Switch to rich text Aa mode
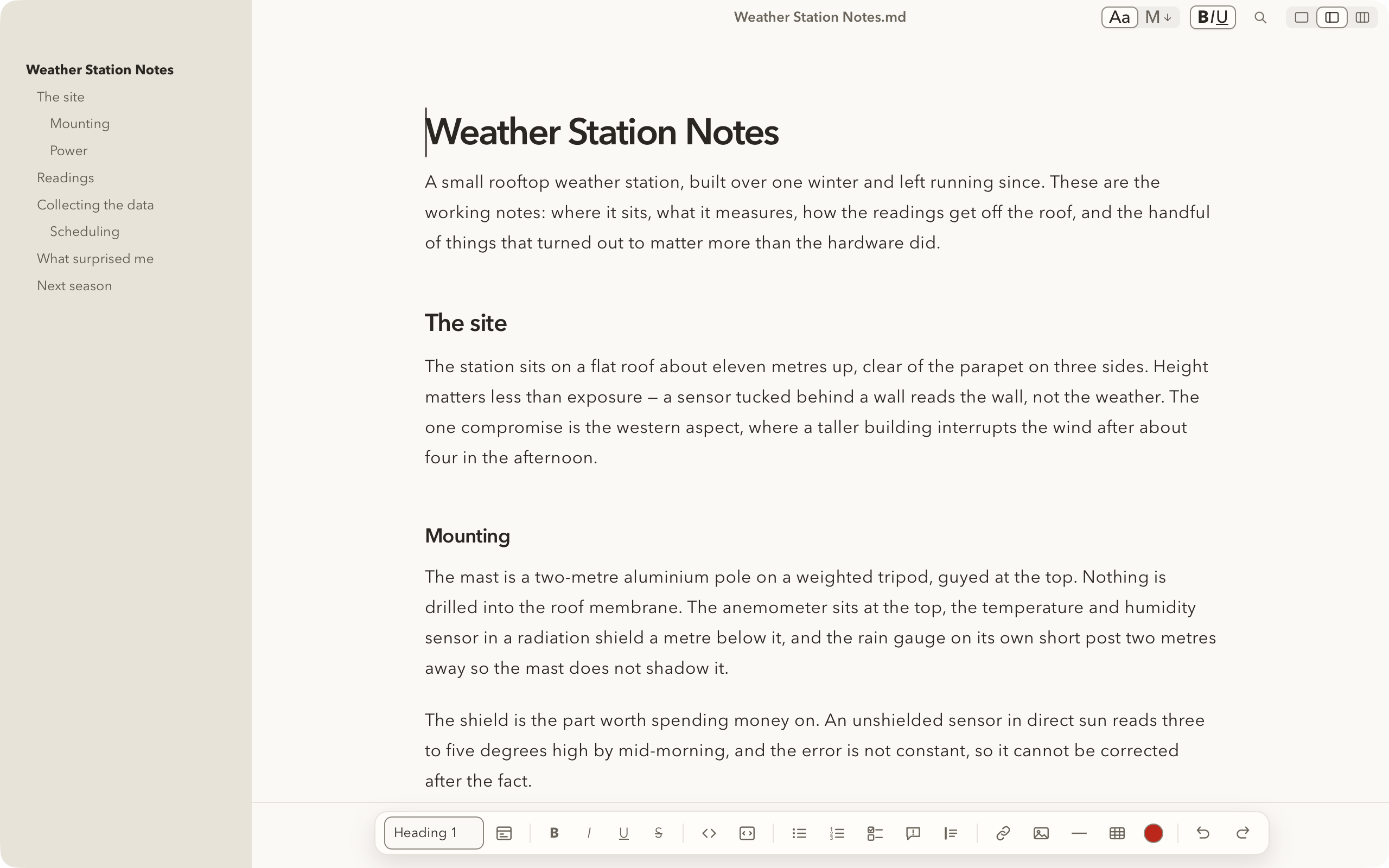This screenshot has width=1389, height=868. click(x=1119, y=17)
